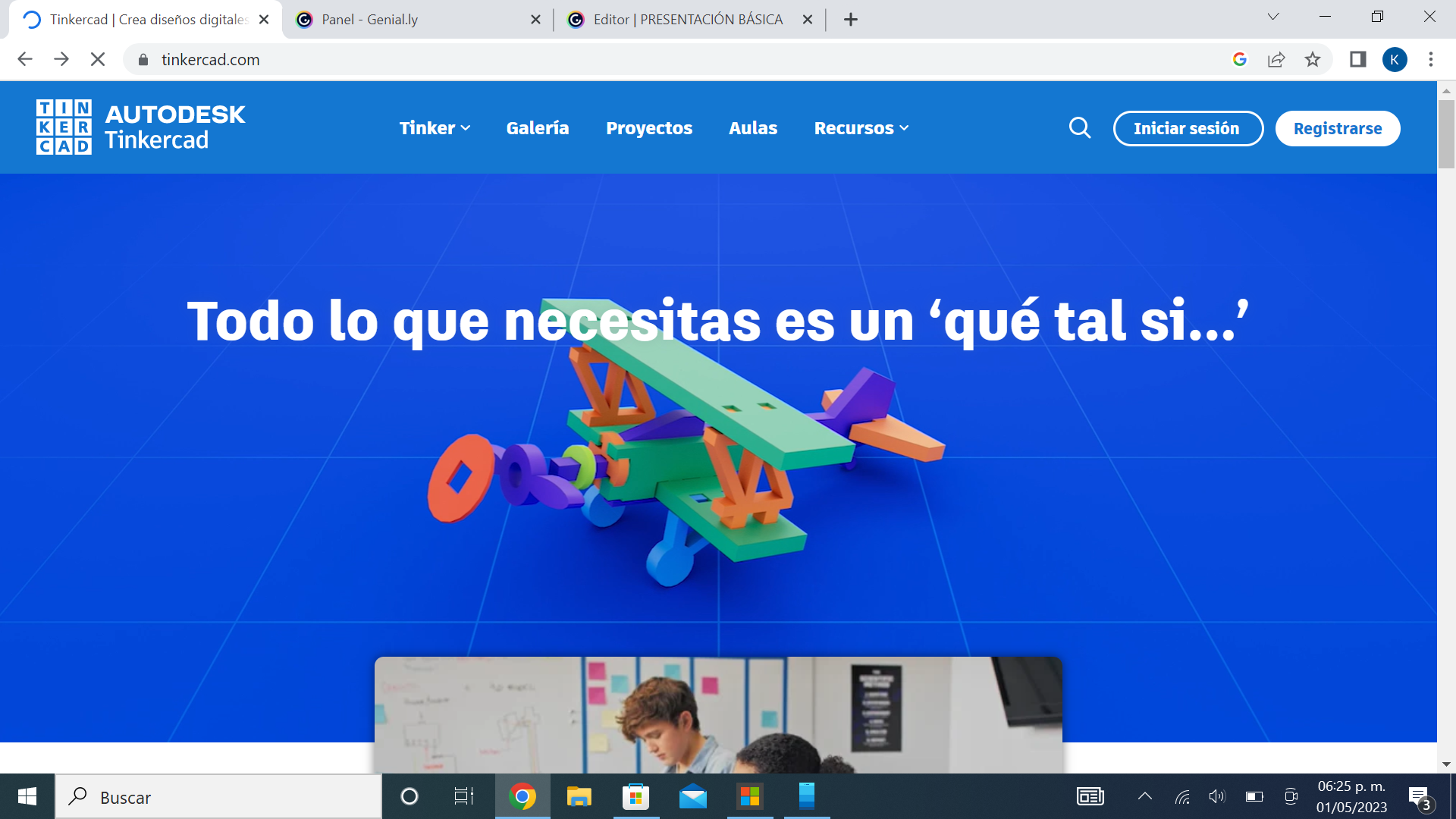Click the Registrarse button
This screenshot has width=1456, height=819.
[1337, 128]
